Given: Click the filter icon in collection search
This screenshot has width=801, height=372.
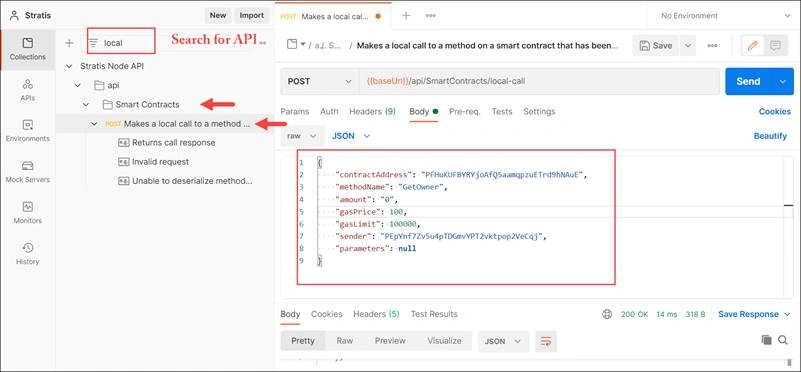Looking at the screenshot, I should coord(93,43).
